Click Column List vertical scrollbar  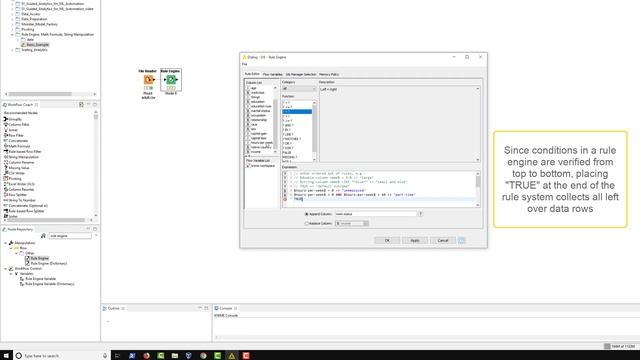(275, 119)
